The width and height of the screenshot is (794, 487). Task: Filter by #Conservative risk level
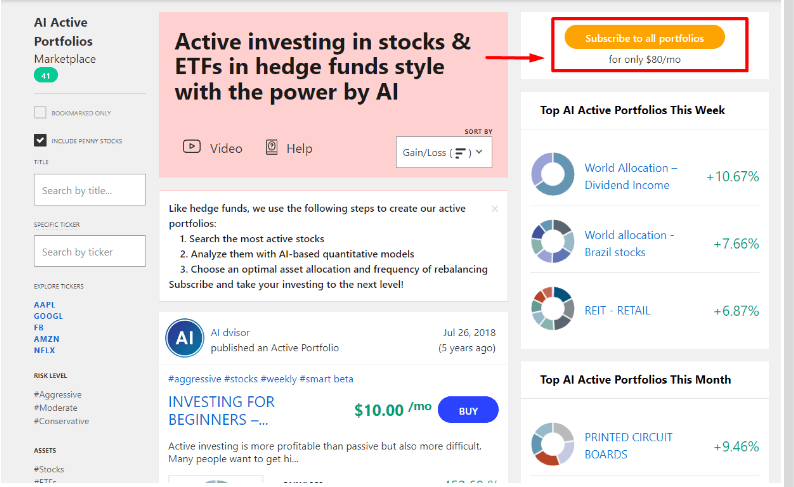pyautogui.click(x=61, y=421)
